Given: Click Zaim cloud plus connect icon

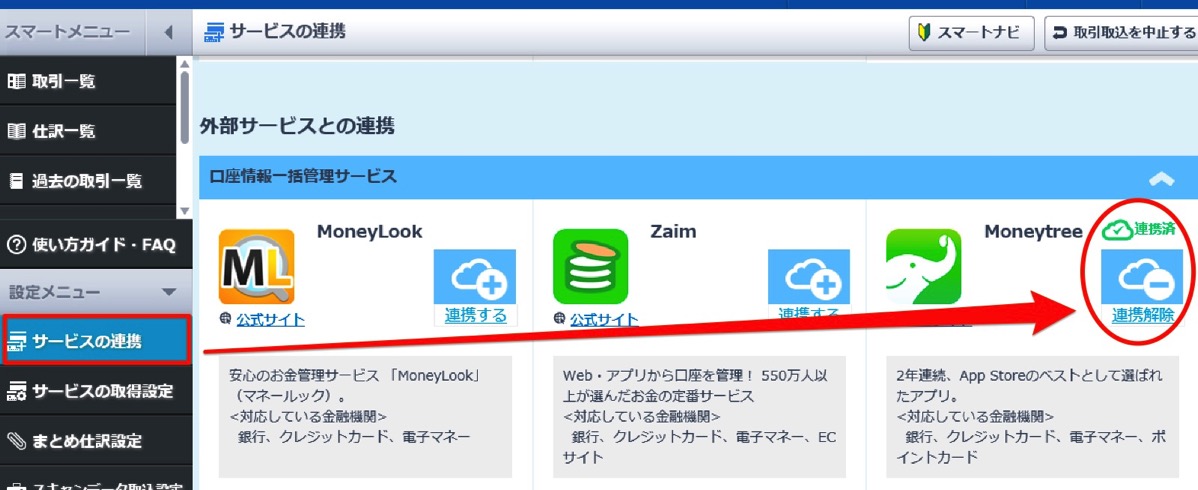Looking at the screenshot, I should pyautogui.click(x=808, y=277).
